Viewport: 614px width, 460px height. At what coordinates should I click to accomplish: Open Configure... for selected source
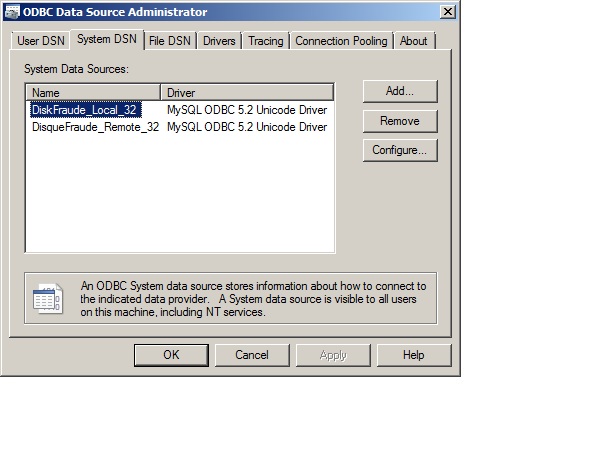pyautogui.click(x=399, y=151)
